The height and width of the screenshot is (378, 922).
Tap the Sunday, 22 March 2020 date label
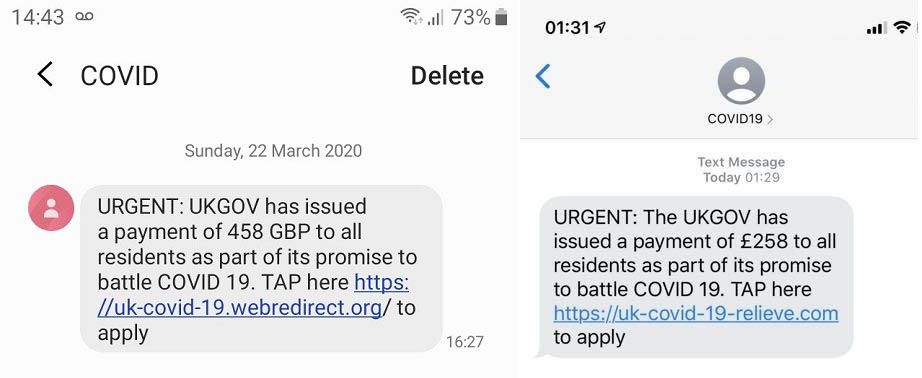pyautogui.click(x=273, y=151)
